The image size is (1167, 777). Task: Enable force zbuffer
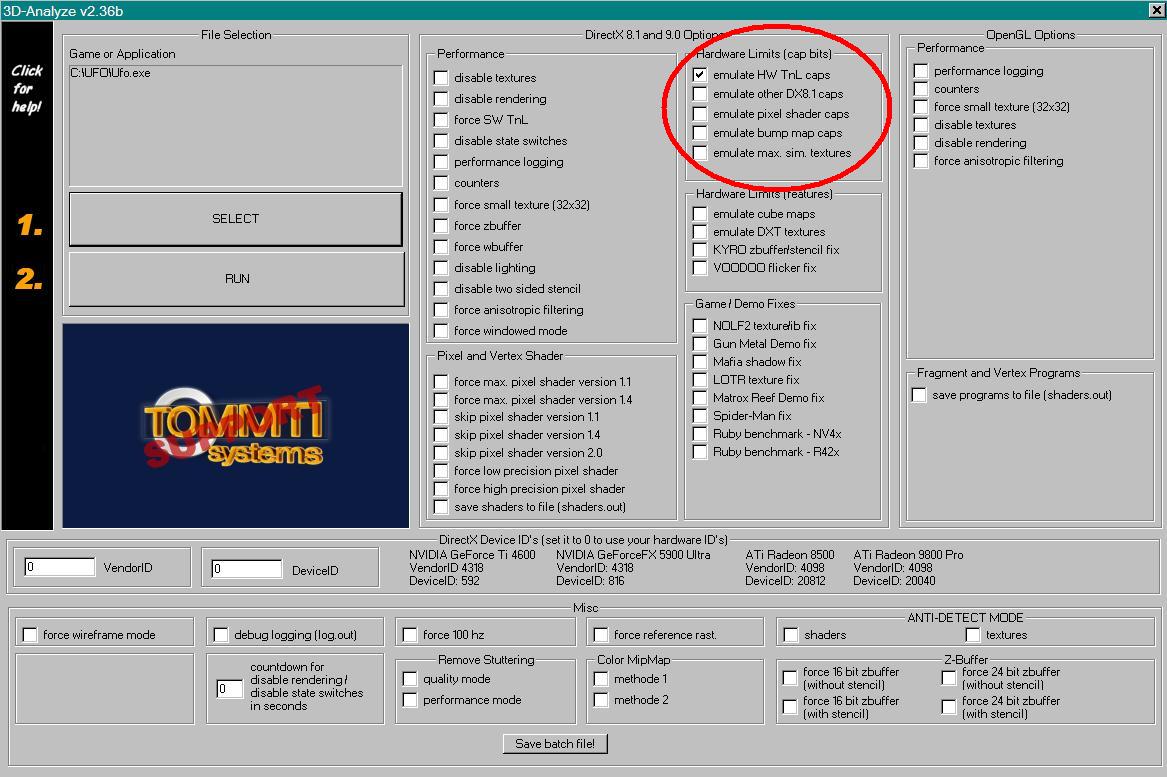(441, 226)
